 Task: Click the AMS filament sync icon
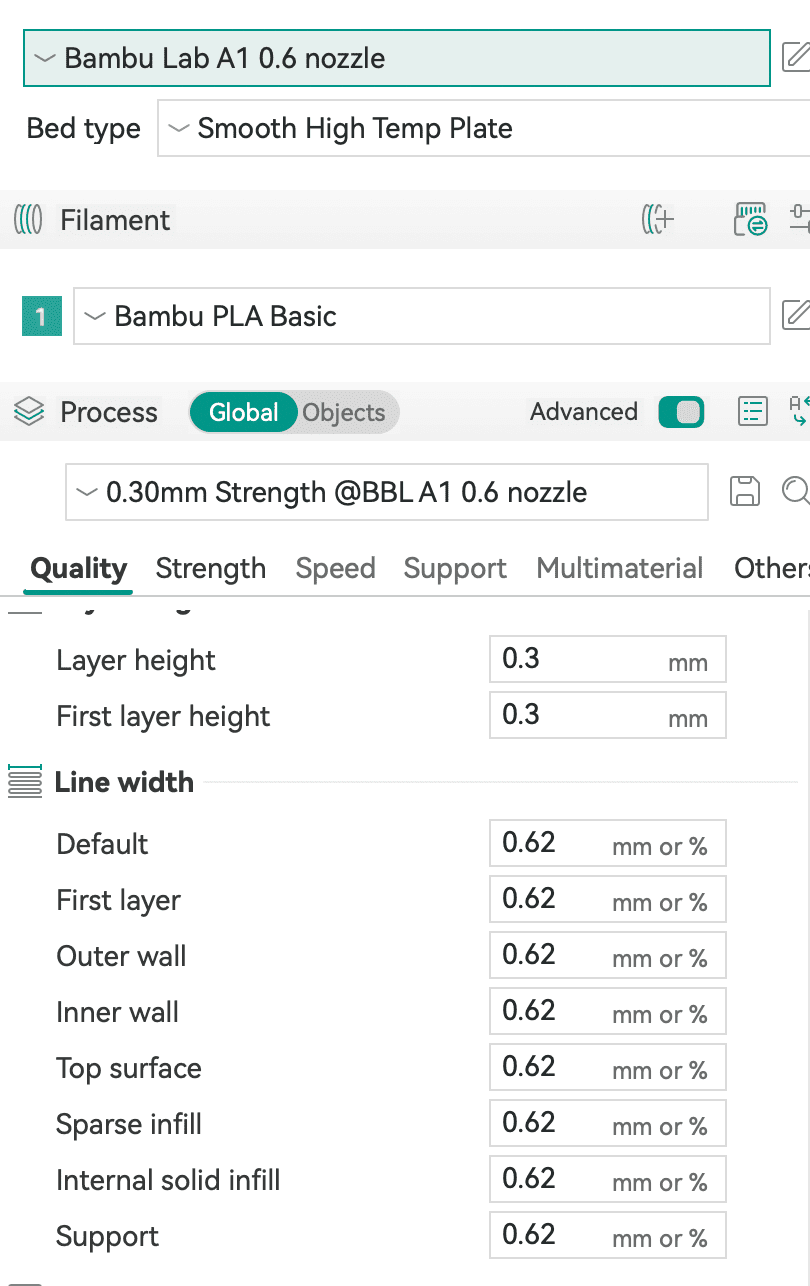(x=751, y=220)
